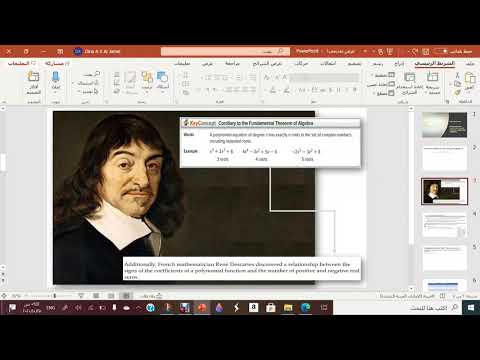
Task: Click the Windows Start button
Action: pyautogui.click(x=471, y=307)
